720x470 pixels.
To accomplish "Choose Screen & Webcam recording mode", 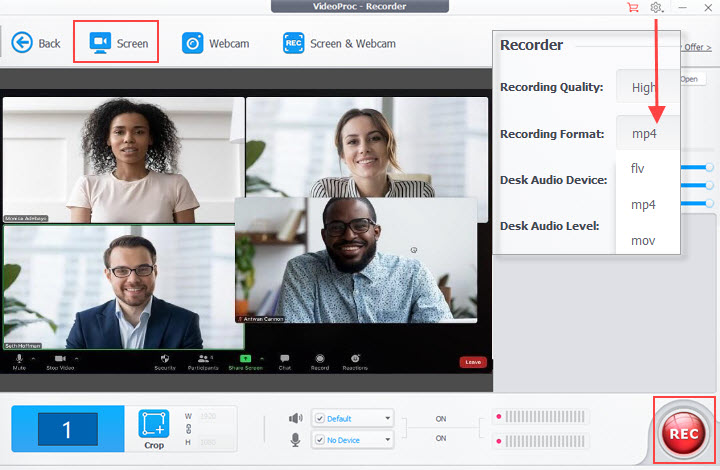I will click(x=339, y=44).
